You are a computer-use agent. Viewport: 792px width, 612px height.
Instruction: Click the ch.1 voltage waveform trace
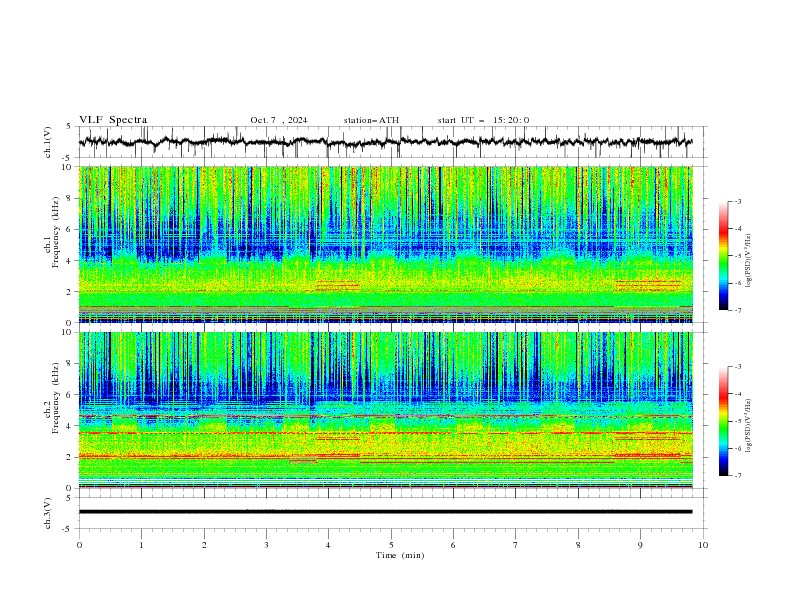click(385, 142)
